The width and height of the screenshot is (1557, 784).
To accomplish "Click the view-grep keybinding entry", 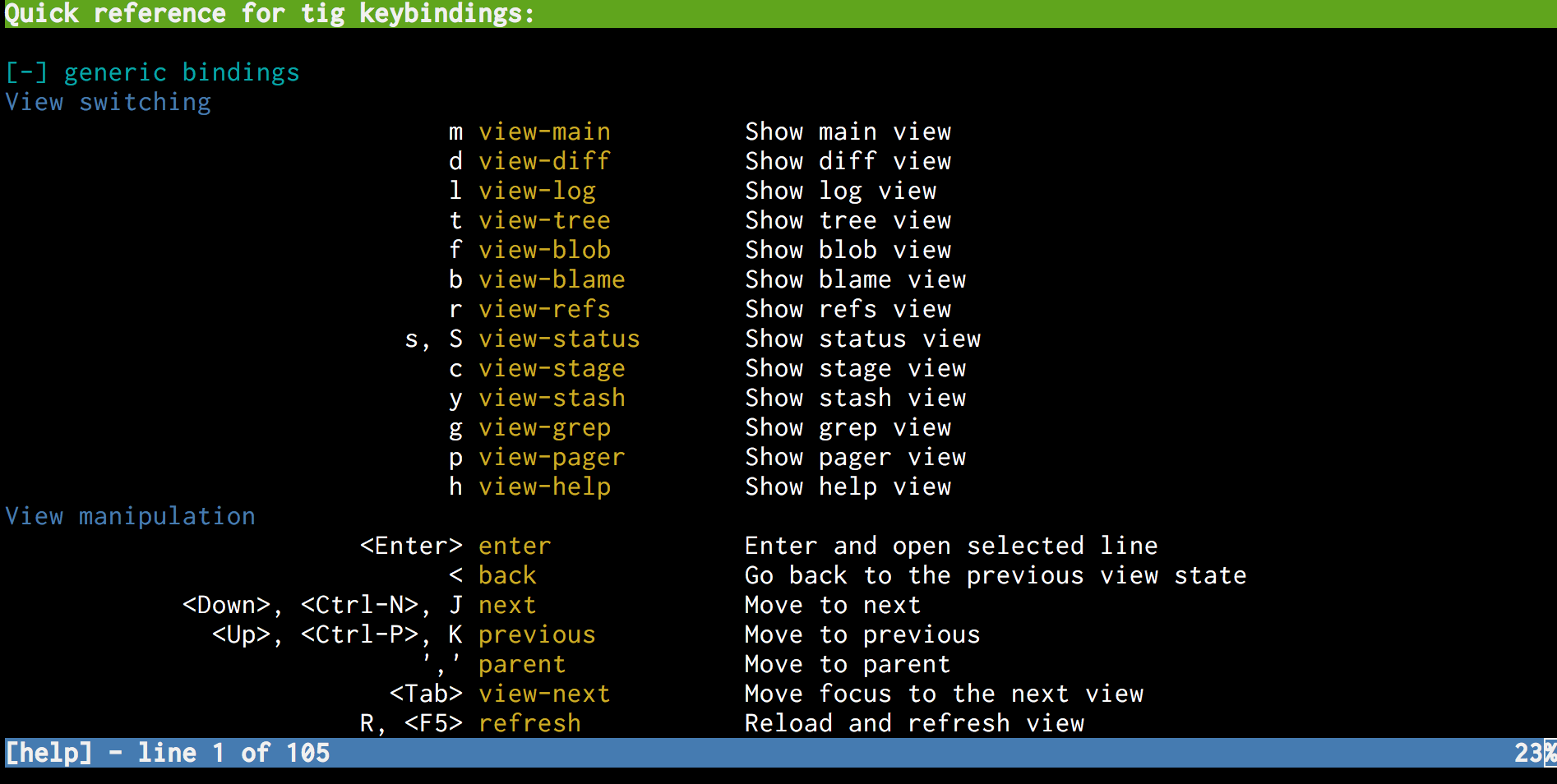I will (544, 428).
